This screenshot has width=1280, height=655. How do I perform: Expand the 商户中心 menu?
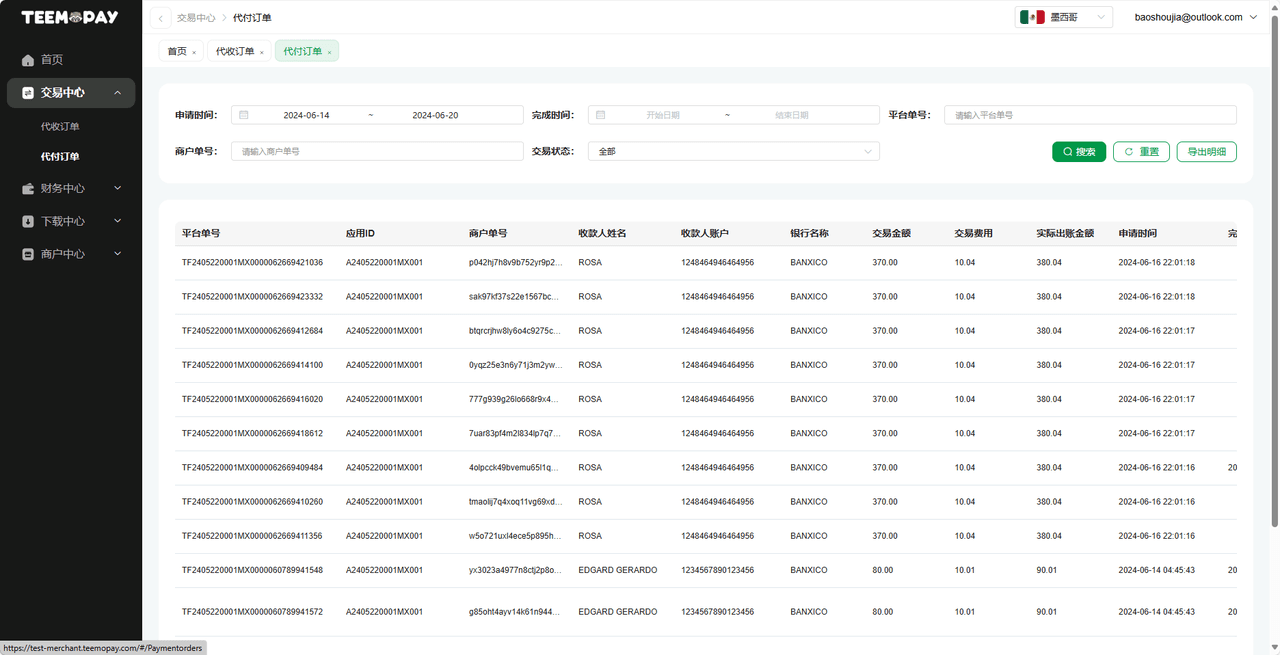(117, 254)
